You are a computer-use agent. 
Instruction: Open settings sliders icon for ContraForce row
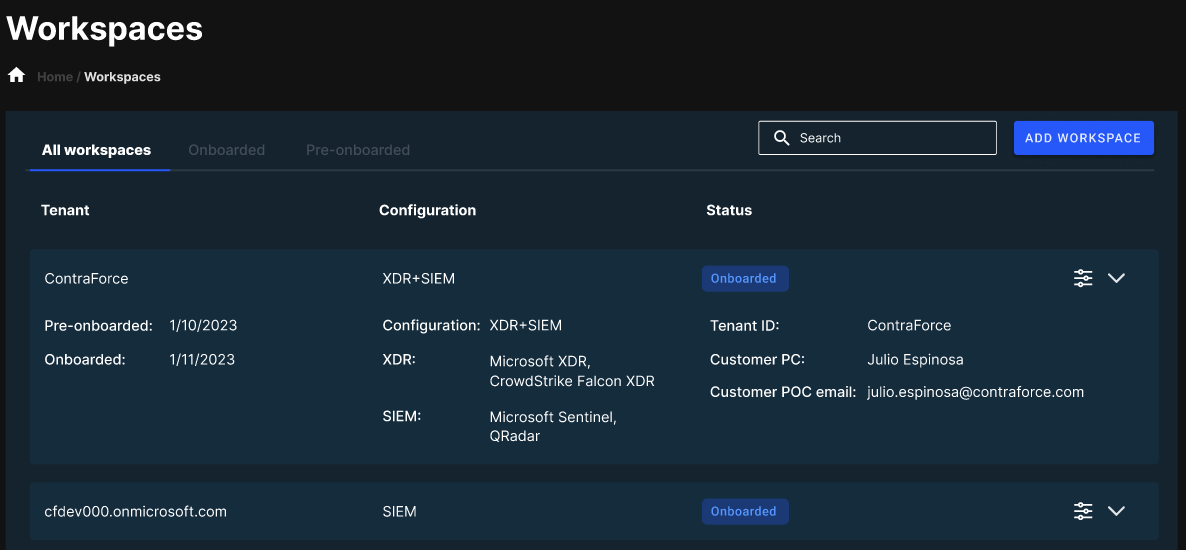[x=1083, y=278]
